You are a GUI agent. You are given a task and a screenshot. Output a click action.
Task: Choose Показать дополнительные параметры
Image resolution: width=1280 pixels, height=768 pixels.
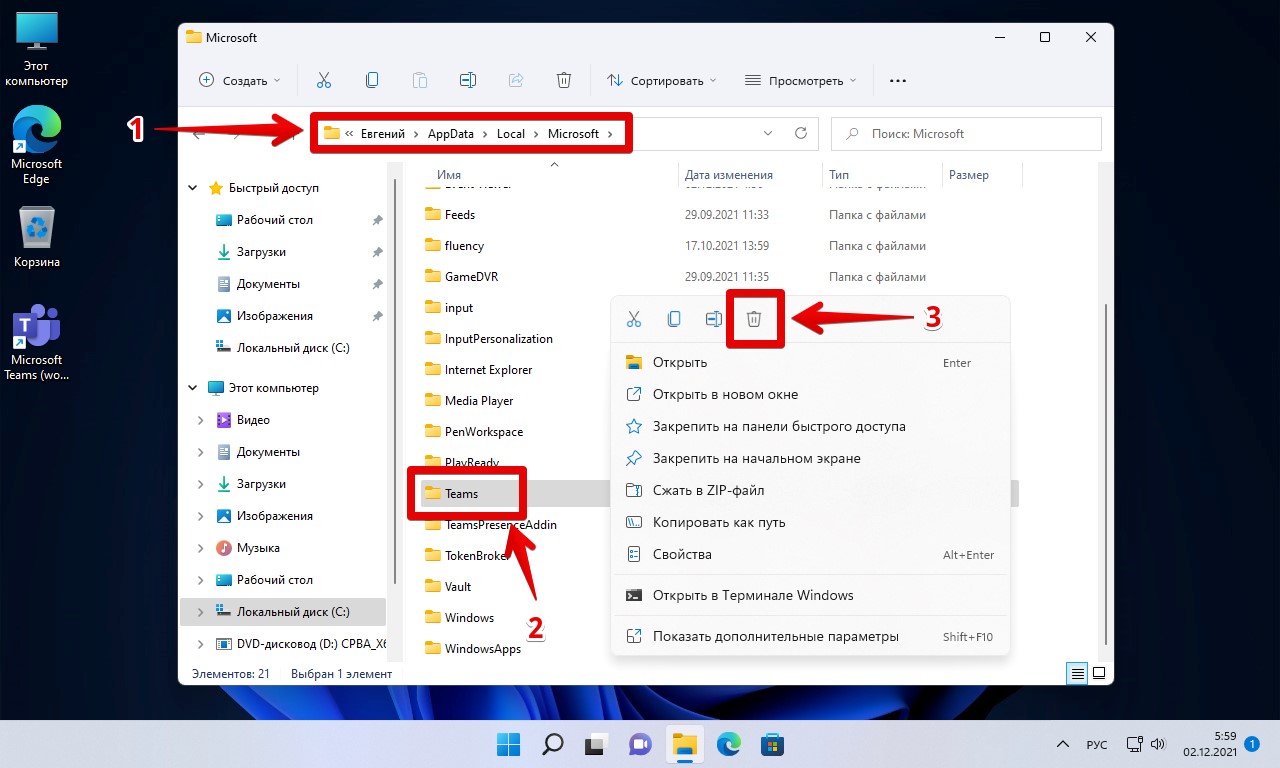tap(810, 636)
